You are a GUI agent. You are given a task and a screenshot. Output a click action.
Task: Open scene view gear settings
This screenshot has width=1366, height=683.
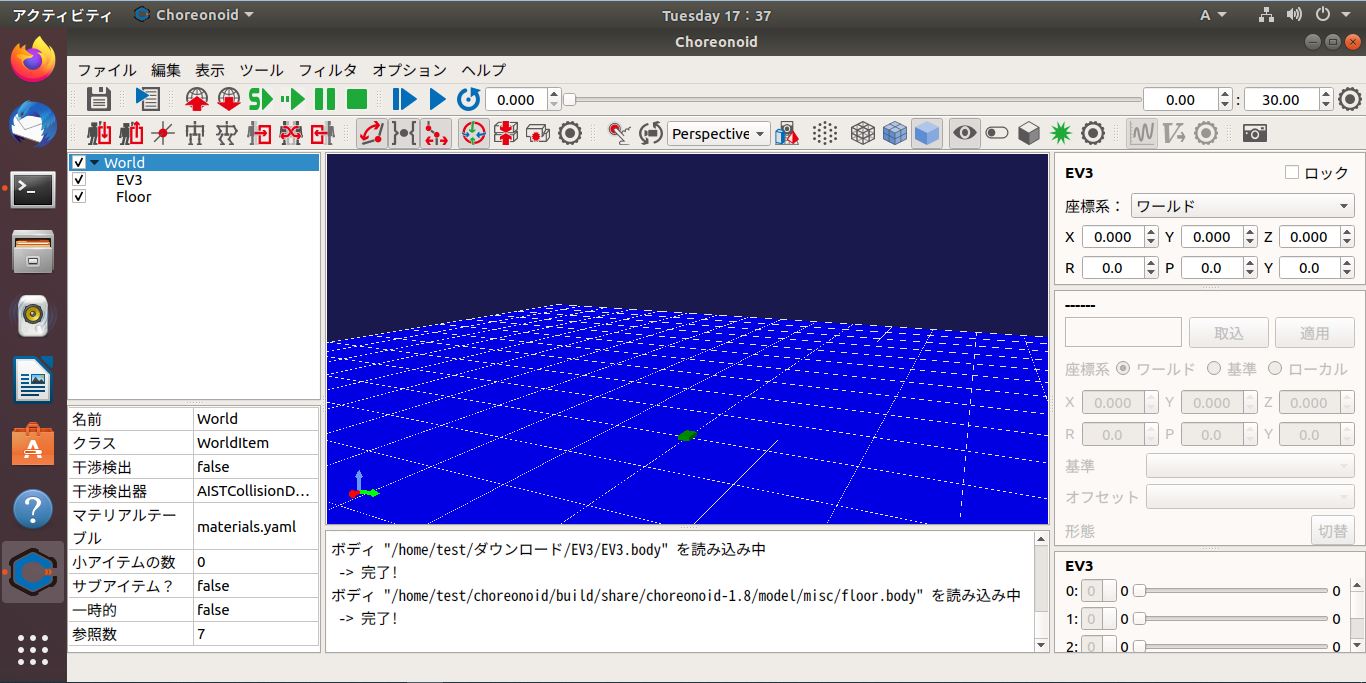[x=1093, y=133]
